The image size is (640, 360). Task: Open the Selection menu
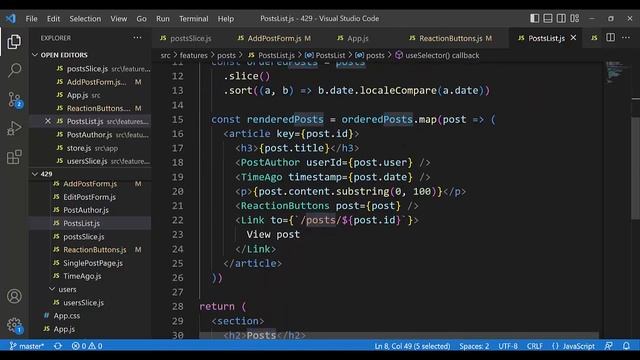tap(85, 18)
